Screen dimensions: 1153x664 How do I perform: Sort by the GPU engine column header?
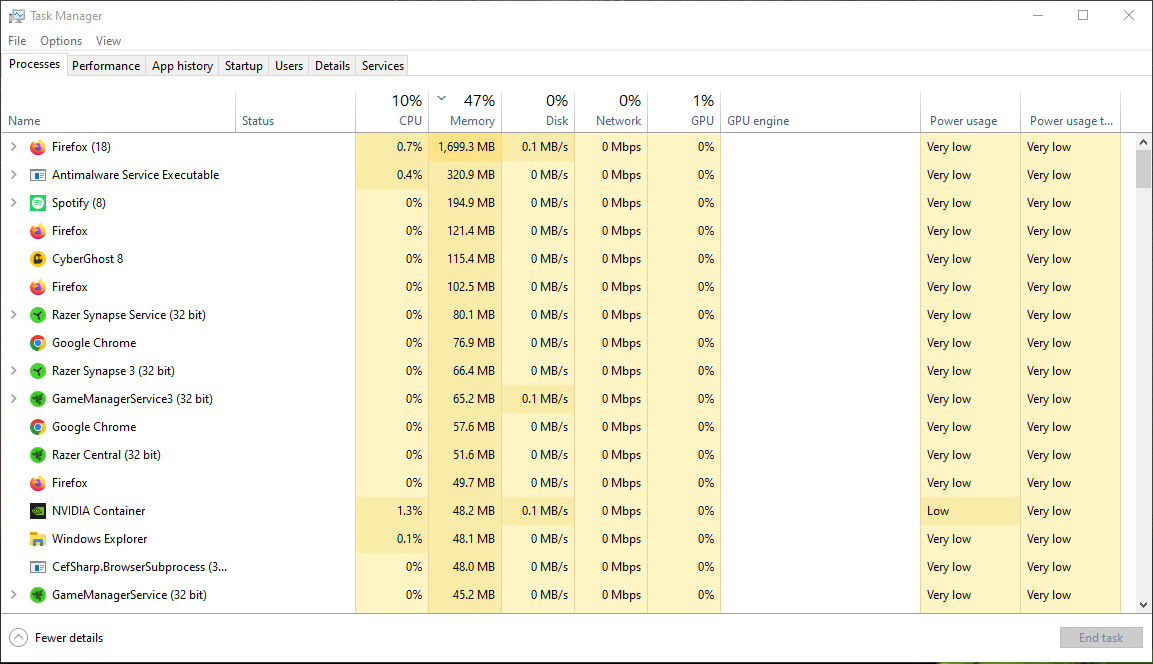pyautogui.click(x=821, y=111)
